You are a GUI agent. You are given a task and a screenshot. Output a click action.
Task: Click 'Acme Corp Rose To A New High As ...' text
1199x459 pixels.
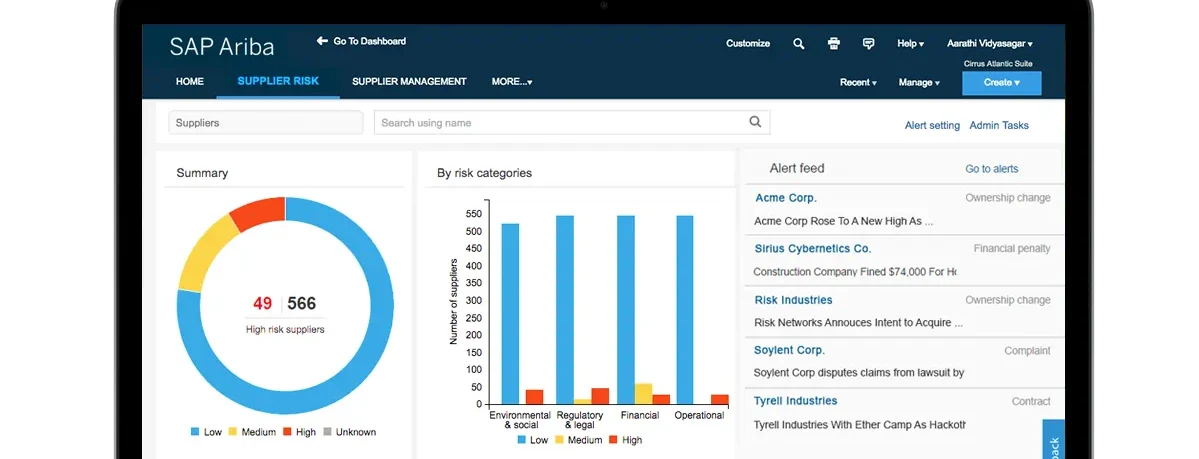[843, 221]
